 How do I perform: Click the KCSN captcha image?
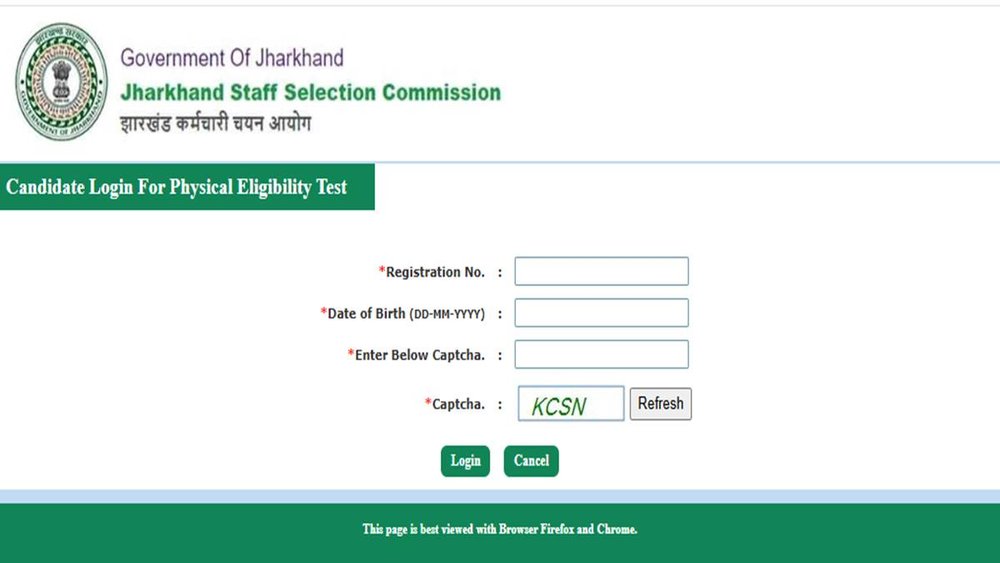click(571, 404)
